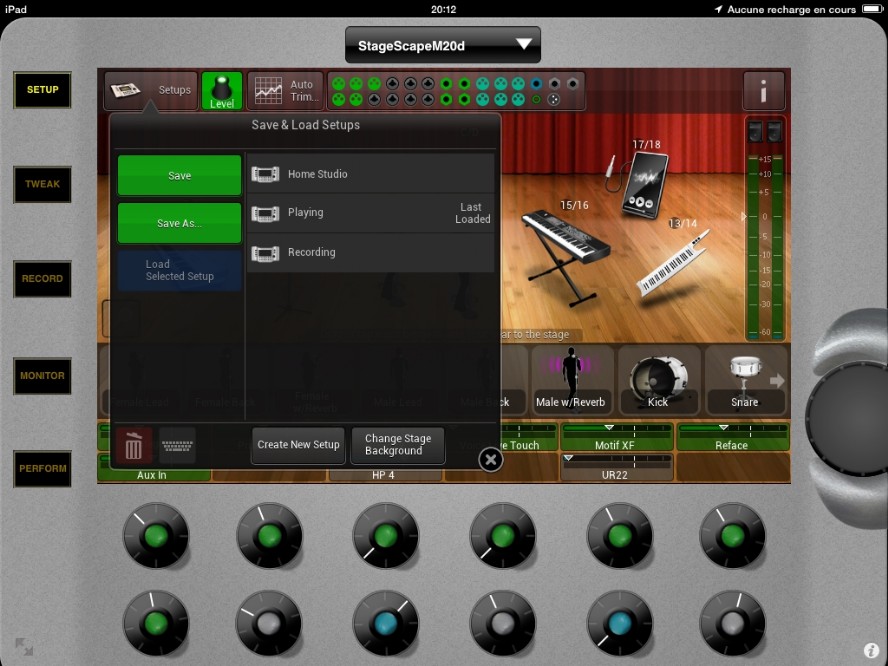This screenshot has width=888, height=666.
Task: Click the Create New Setup button
Action: pos(298,445)
